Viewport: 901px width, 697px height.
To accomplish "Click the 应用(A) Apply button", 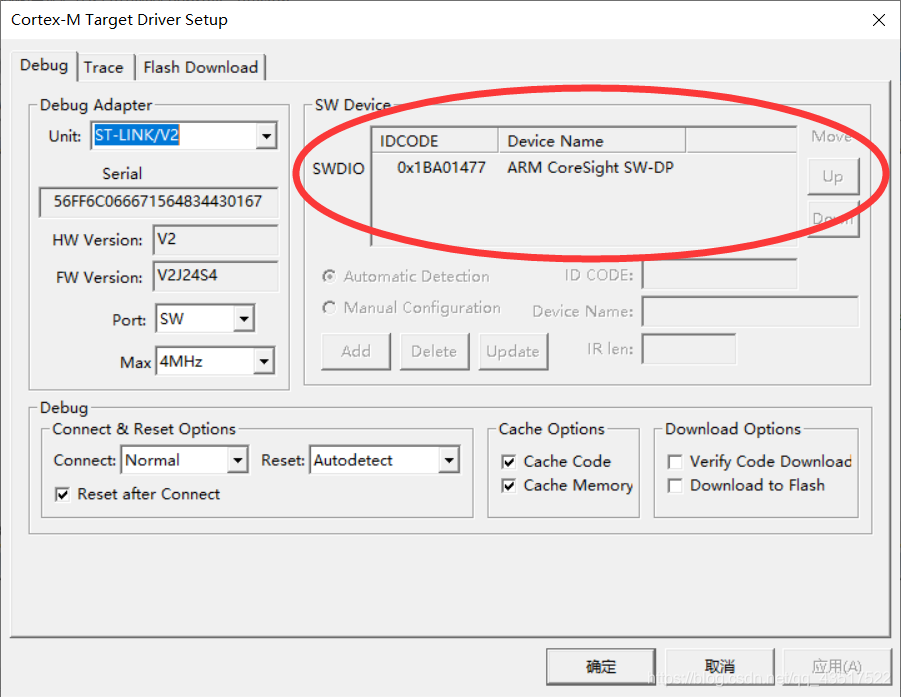I will [837, 667].
